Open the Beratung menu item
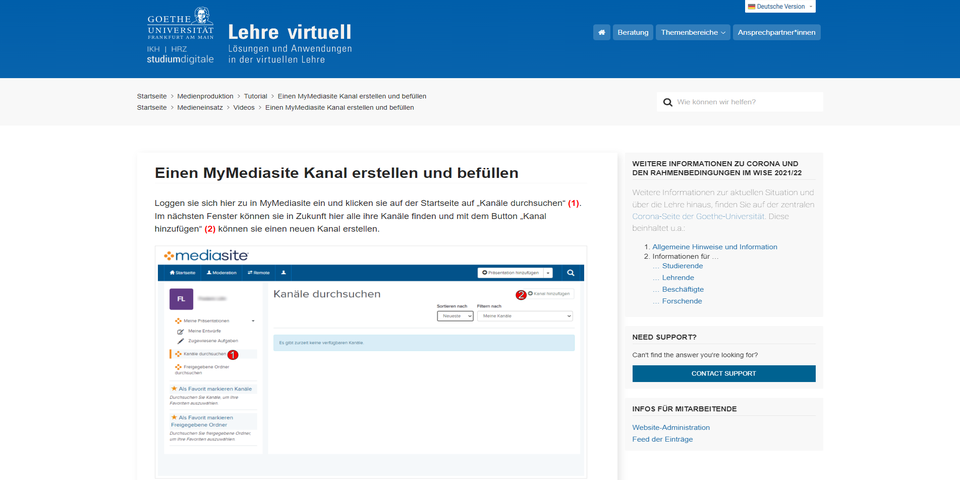Screen dimensions: 960x480 (633, 32)
